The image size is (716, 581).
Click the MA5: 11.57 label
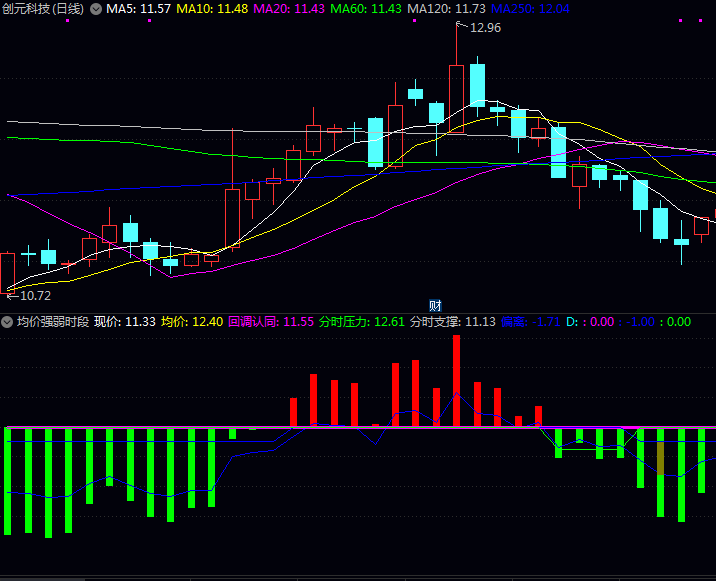(139, 9)
